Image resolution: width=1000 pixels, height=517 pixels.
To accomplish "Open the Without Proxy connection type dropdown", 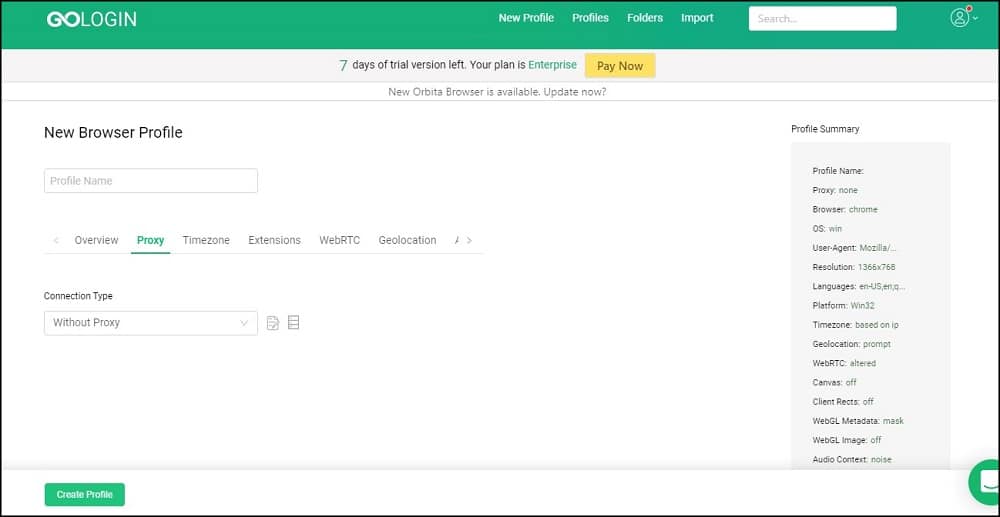I will point(151,323).
